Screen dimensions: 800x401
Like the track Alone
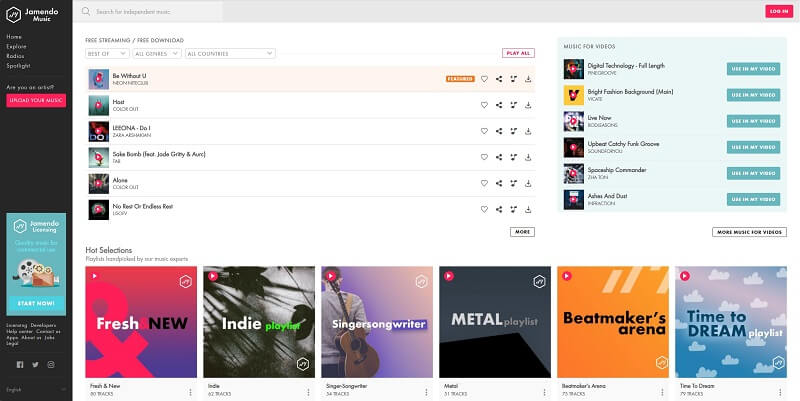point(484,183)
